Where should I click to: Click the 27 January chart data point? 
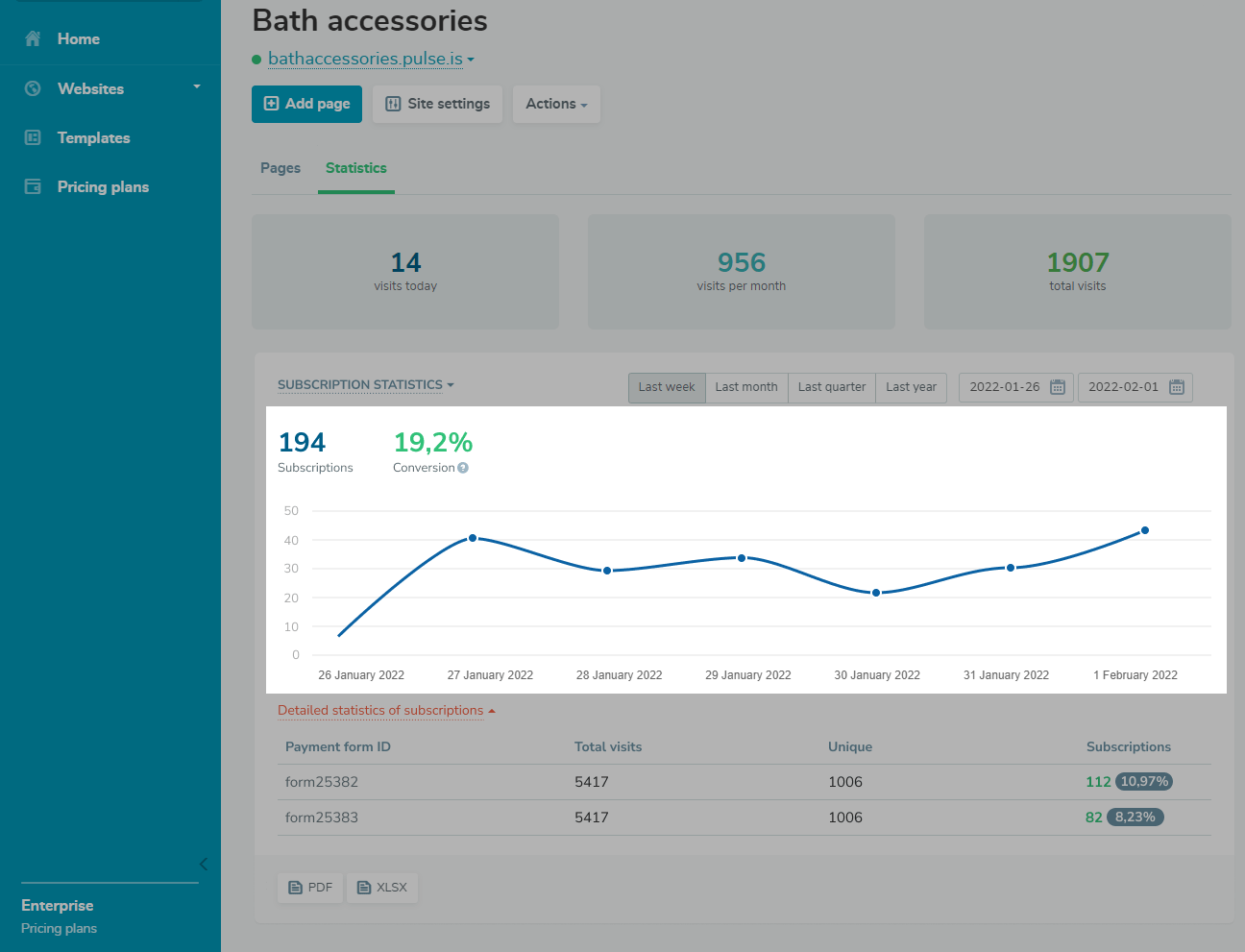click(473, 538)
